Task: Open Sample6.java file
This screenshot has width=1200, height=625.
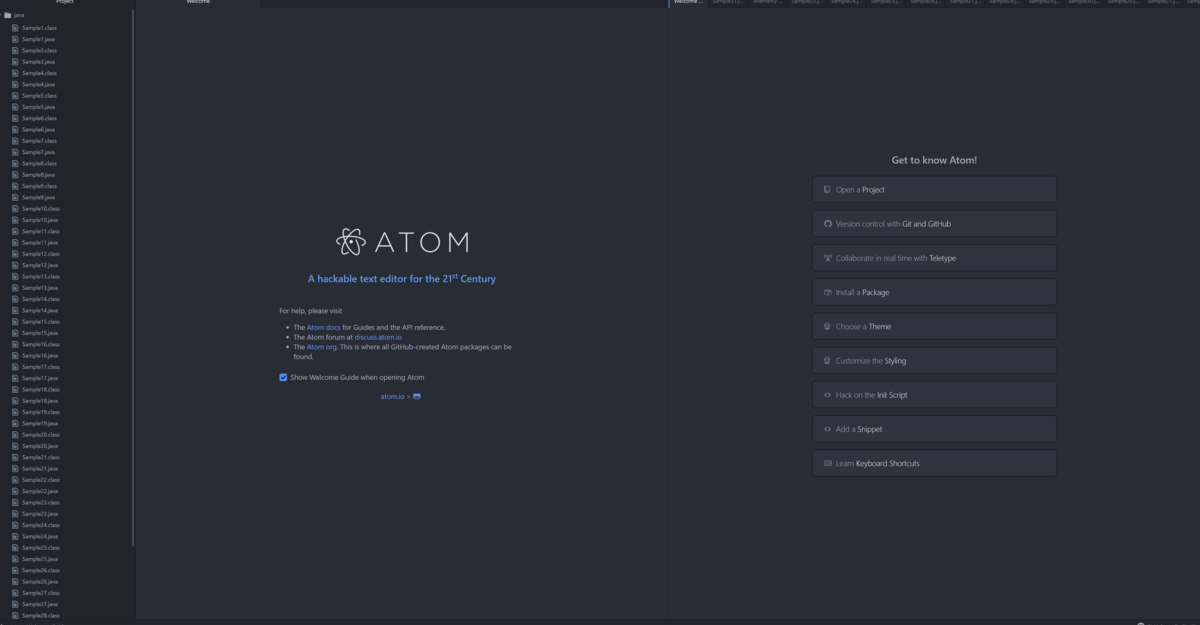Action: click(x=38, y=129)
